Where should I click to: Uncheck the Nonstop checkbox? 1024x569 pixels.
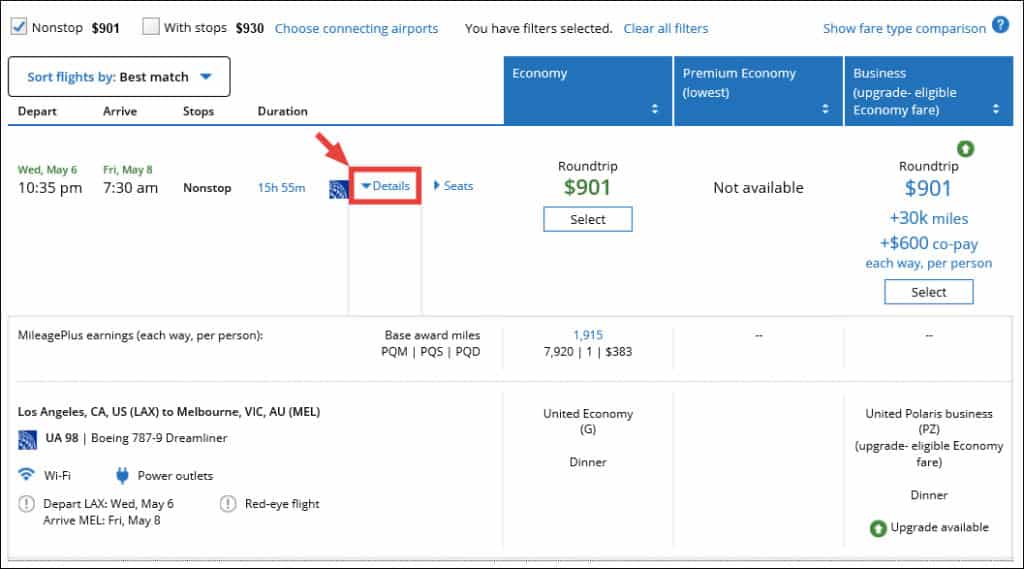point(19,27)
